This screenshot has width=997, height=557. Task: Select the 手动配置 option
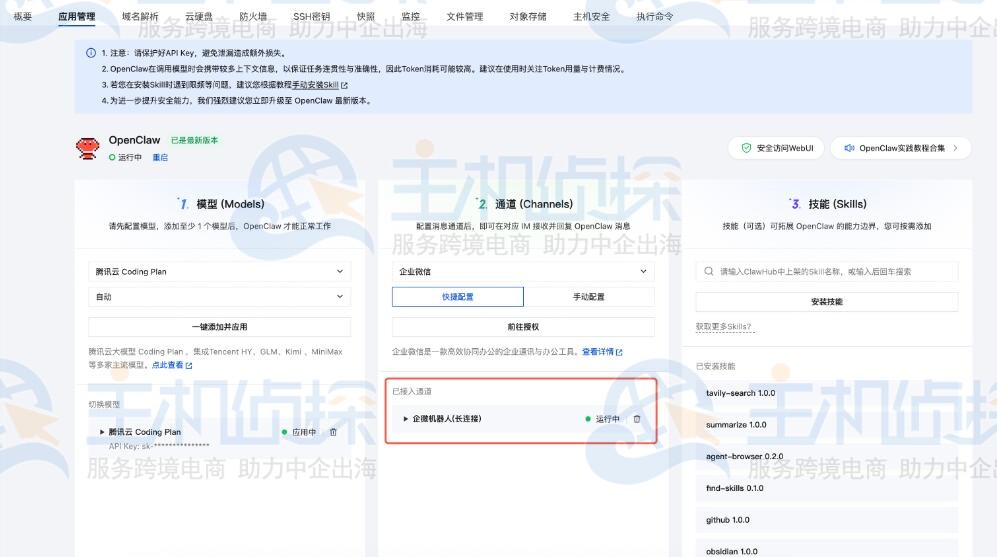589,297
